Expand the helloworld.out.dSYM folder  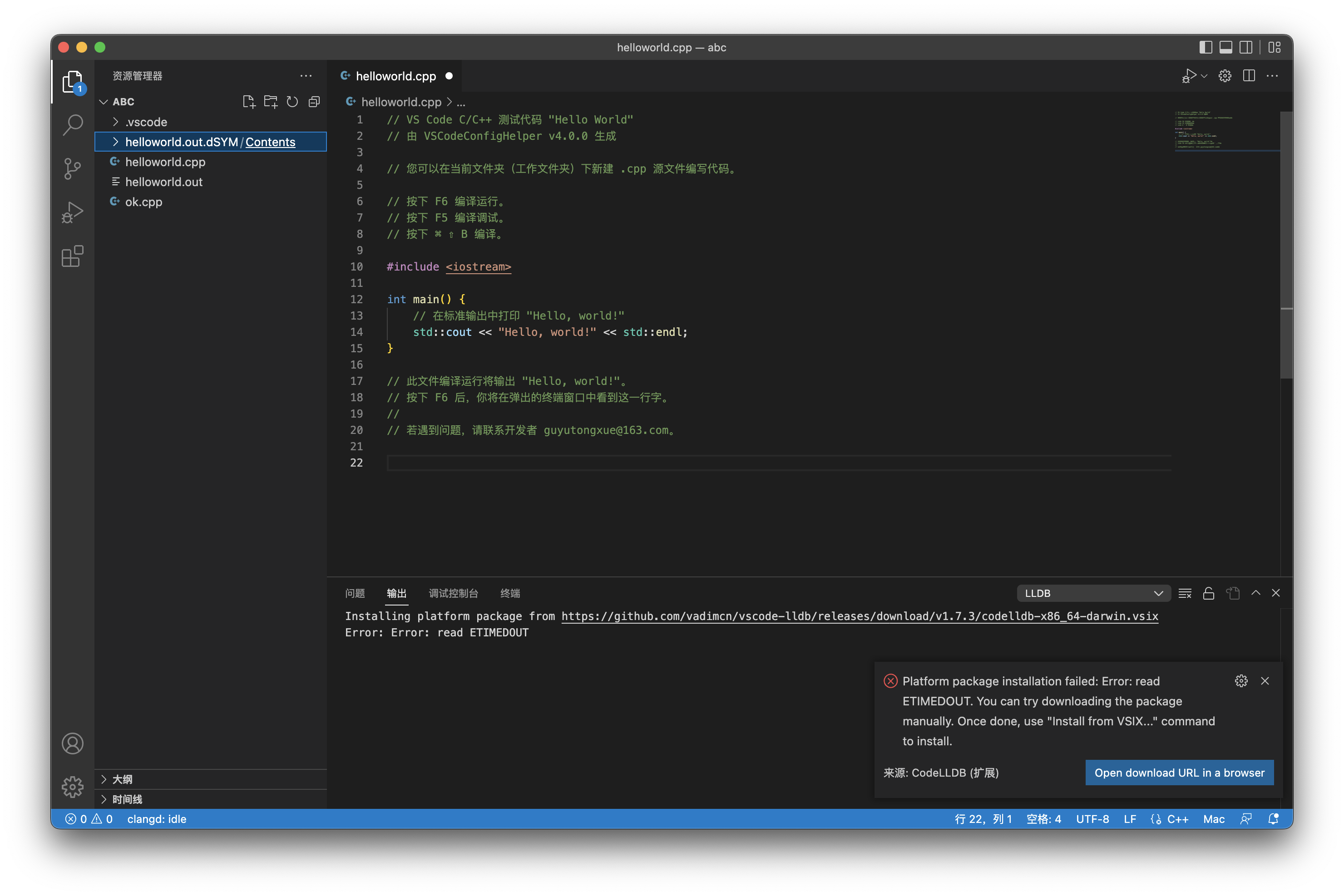[115, 142]
